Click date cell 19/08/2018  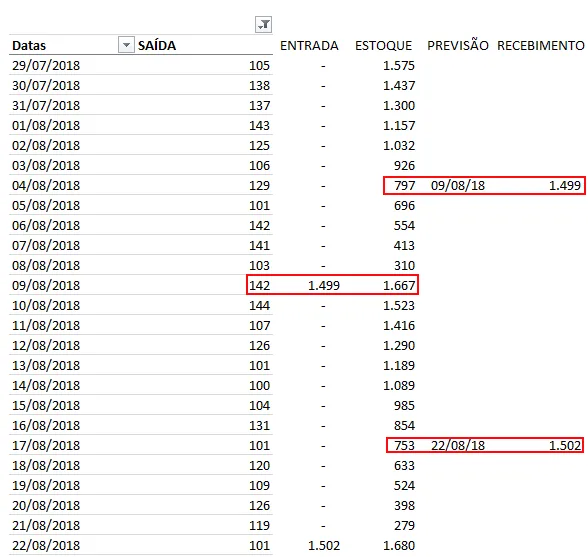(46, 485)
